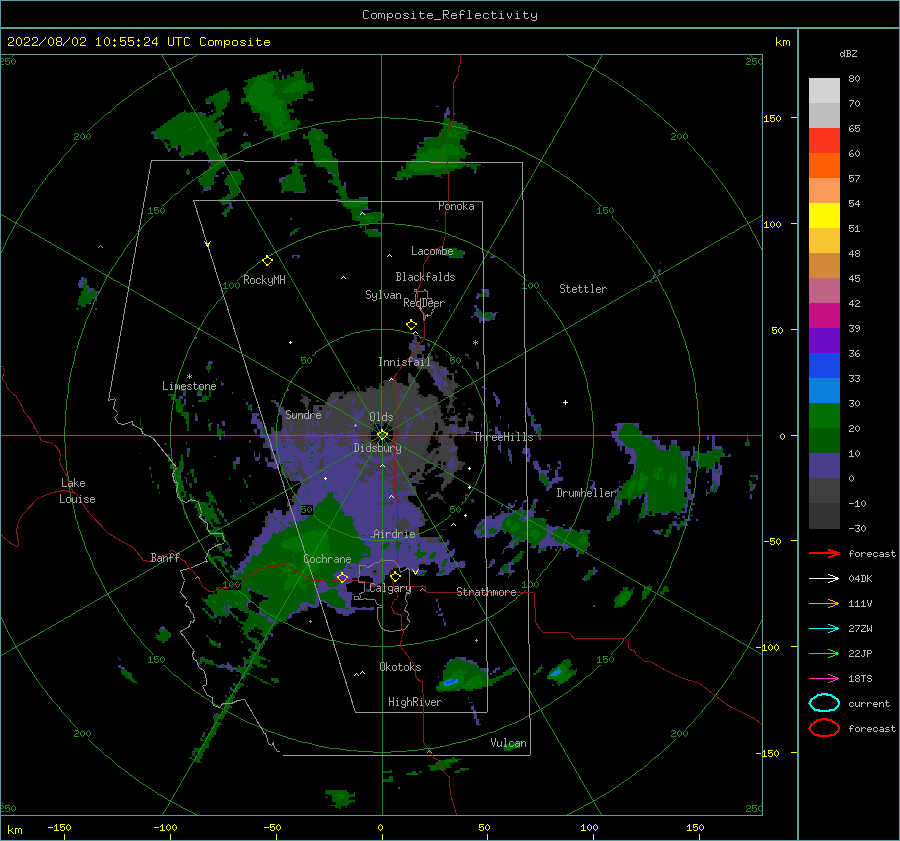
Task: Click the red forecast arrow in legend
Action: 824,553
